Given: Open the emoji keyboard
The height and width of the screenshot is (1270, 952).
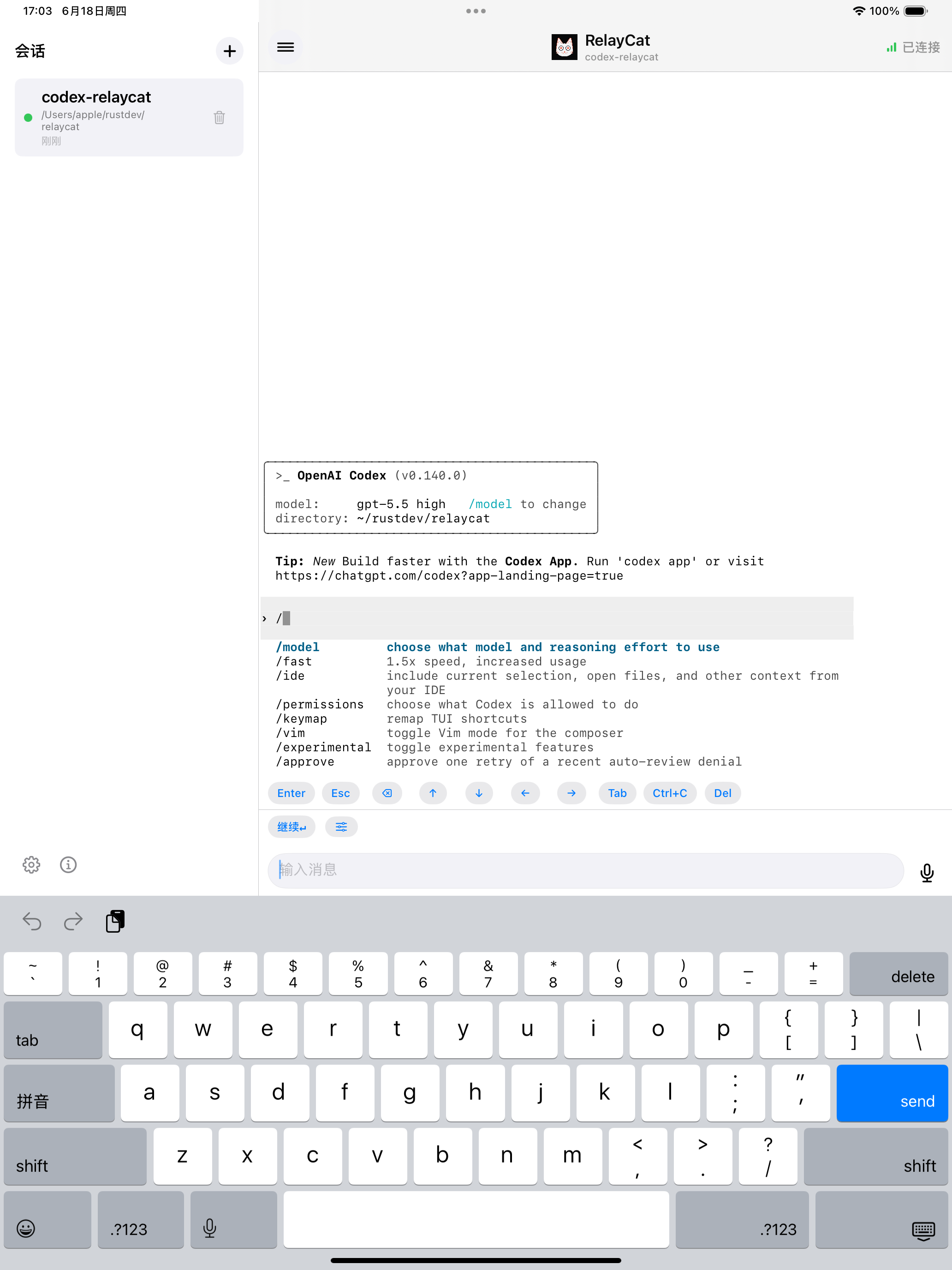Looking at the screenshot, I should click(x=48, y=1219).
